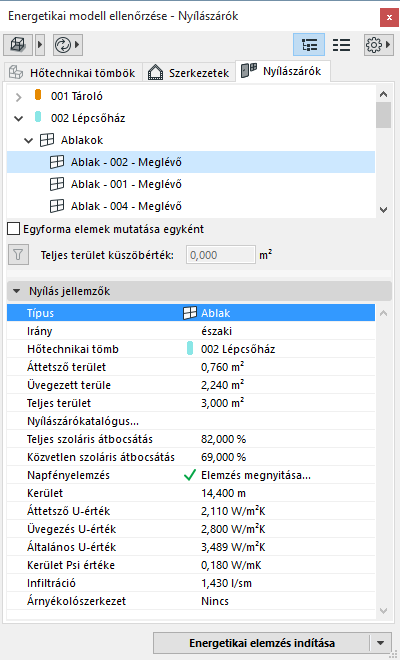The image size is (400, 660).
Task: Click Teljes terület value 3,000 m²
Action: pyautogui.click(x=222, y=403)
